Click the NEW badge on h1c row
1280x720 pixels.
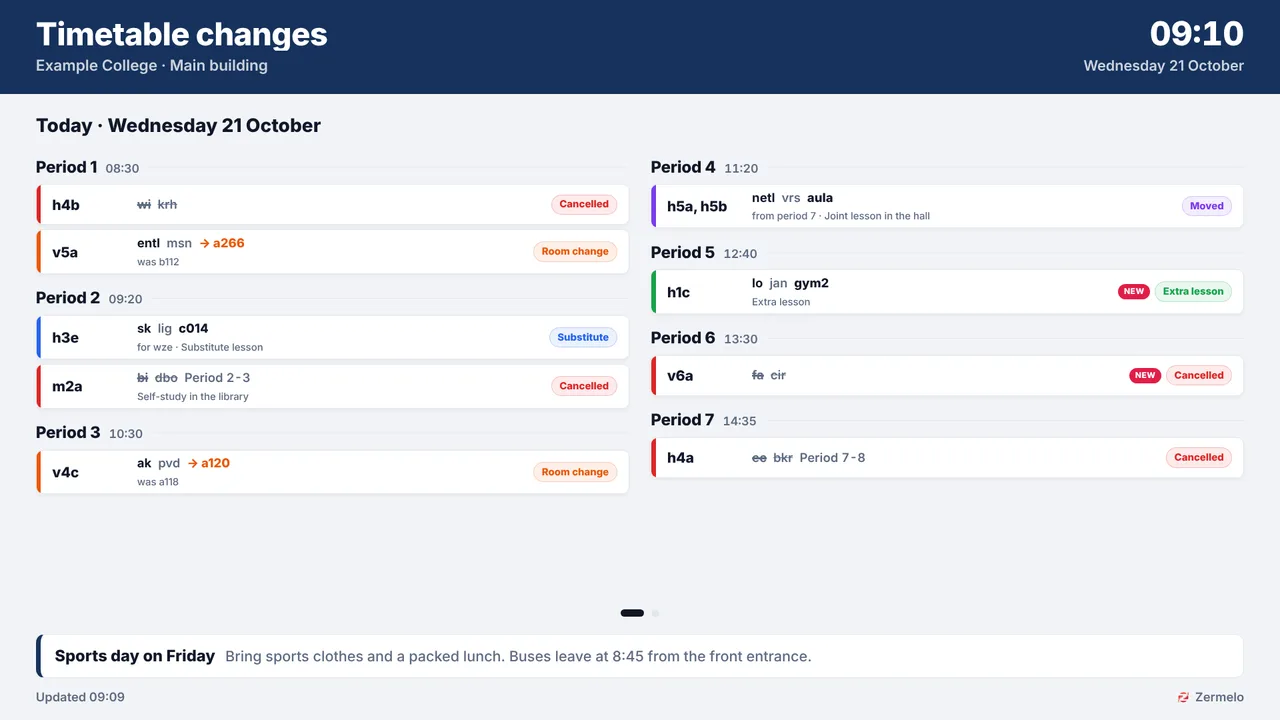click(x=1134, y=292)
